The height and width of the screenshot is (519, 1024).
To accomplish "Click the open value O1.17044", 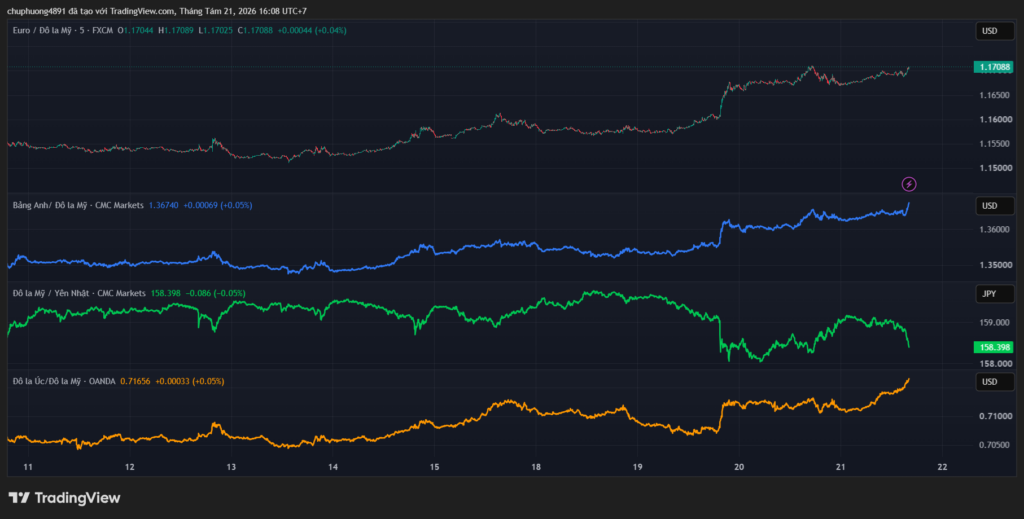I will (136, 30).
